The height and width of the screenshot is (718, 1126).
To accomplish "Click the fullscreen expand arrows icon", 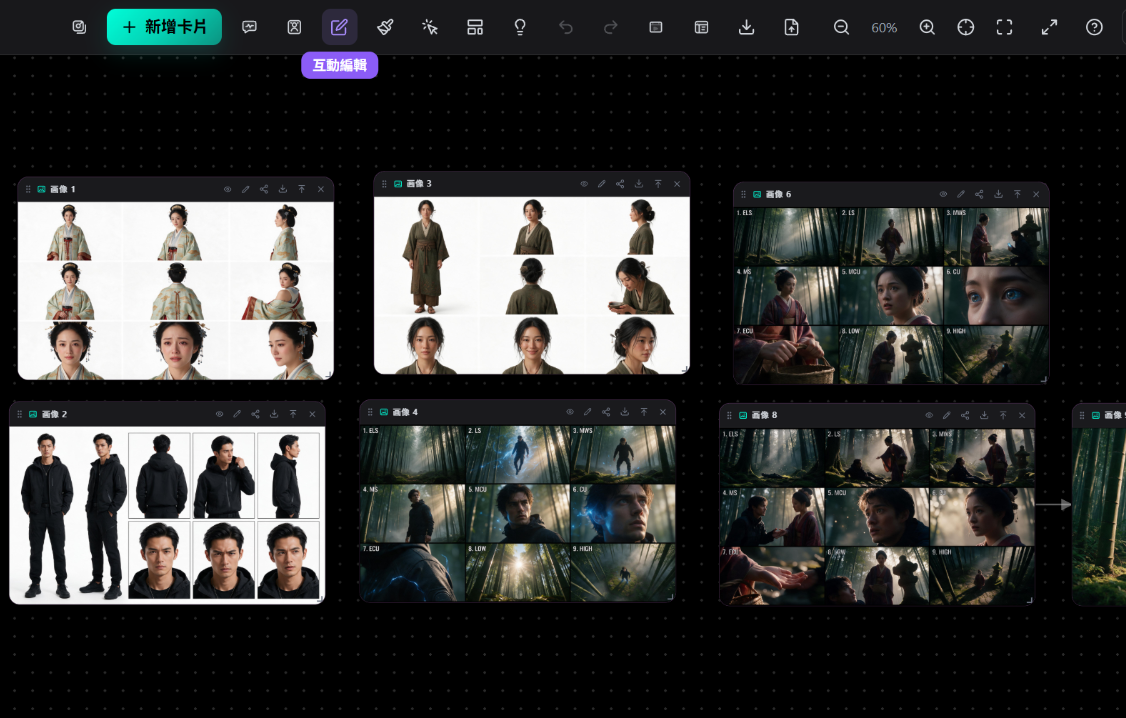I will click(x=1049, y=27).
